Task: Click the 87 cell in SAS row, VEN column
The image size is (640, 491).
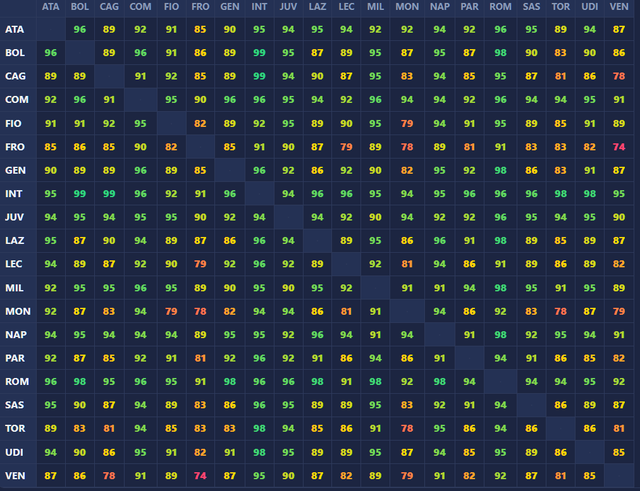Action: coord(619,405)
